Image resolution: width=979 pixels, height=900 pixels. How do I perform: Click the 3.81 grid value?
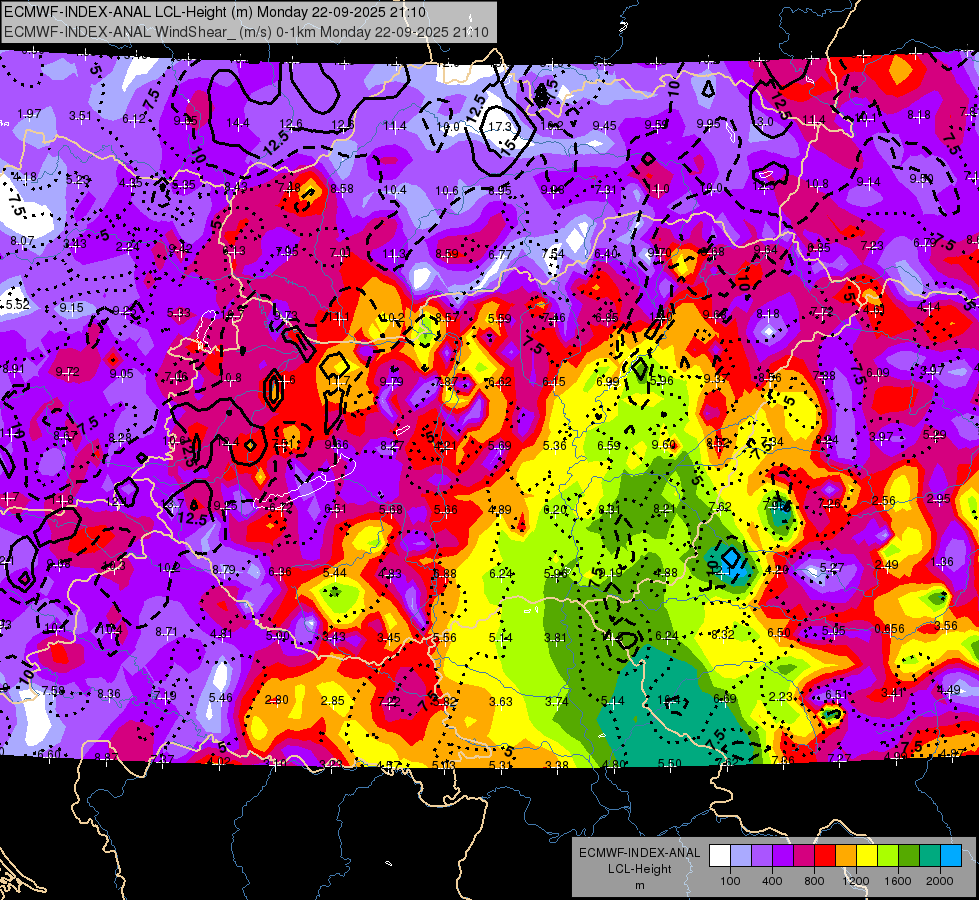pyautogui.click(x=555, y=638)
